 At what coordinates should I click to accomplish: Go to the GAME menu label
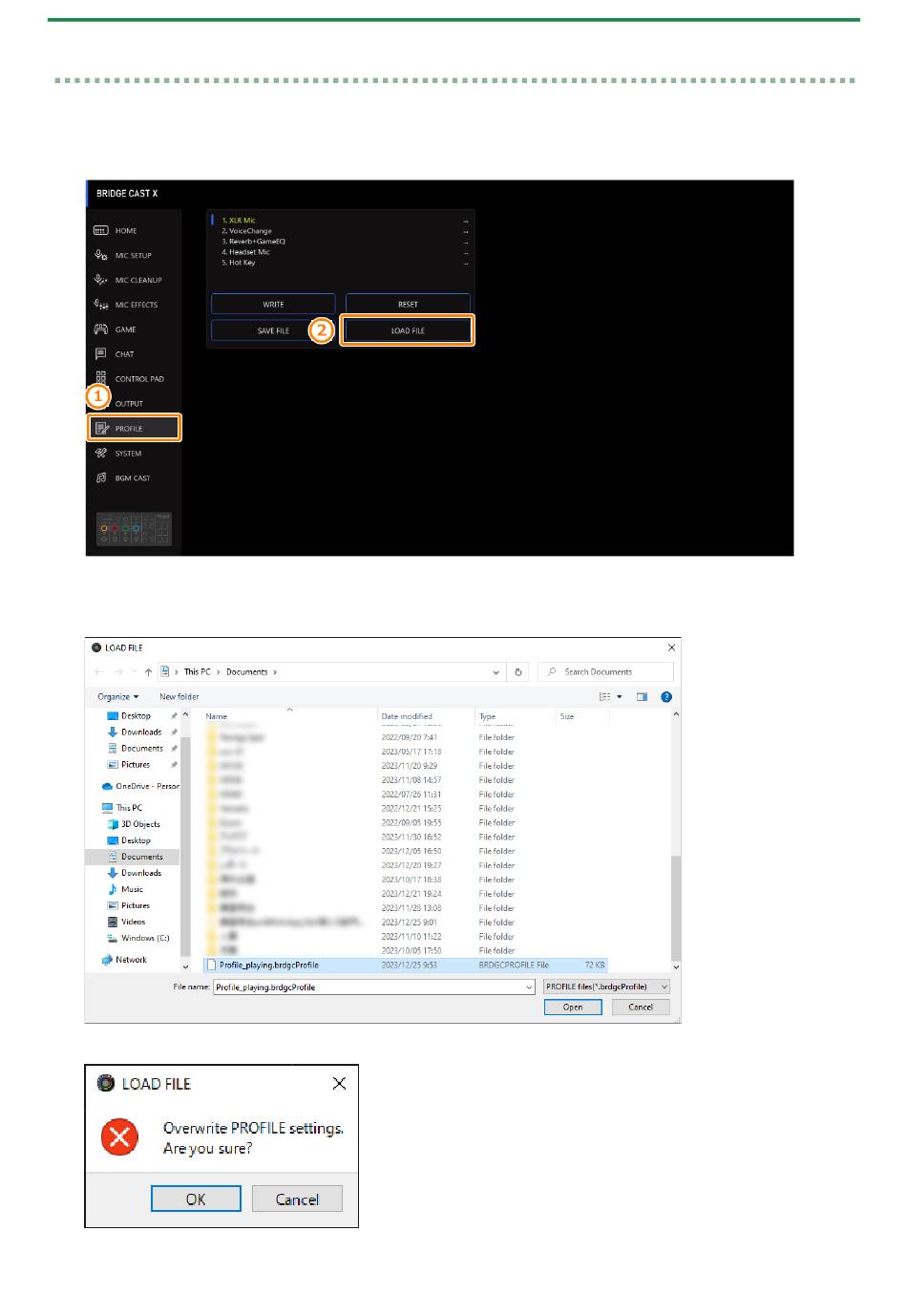click(125, 329)
